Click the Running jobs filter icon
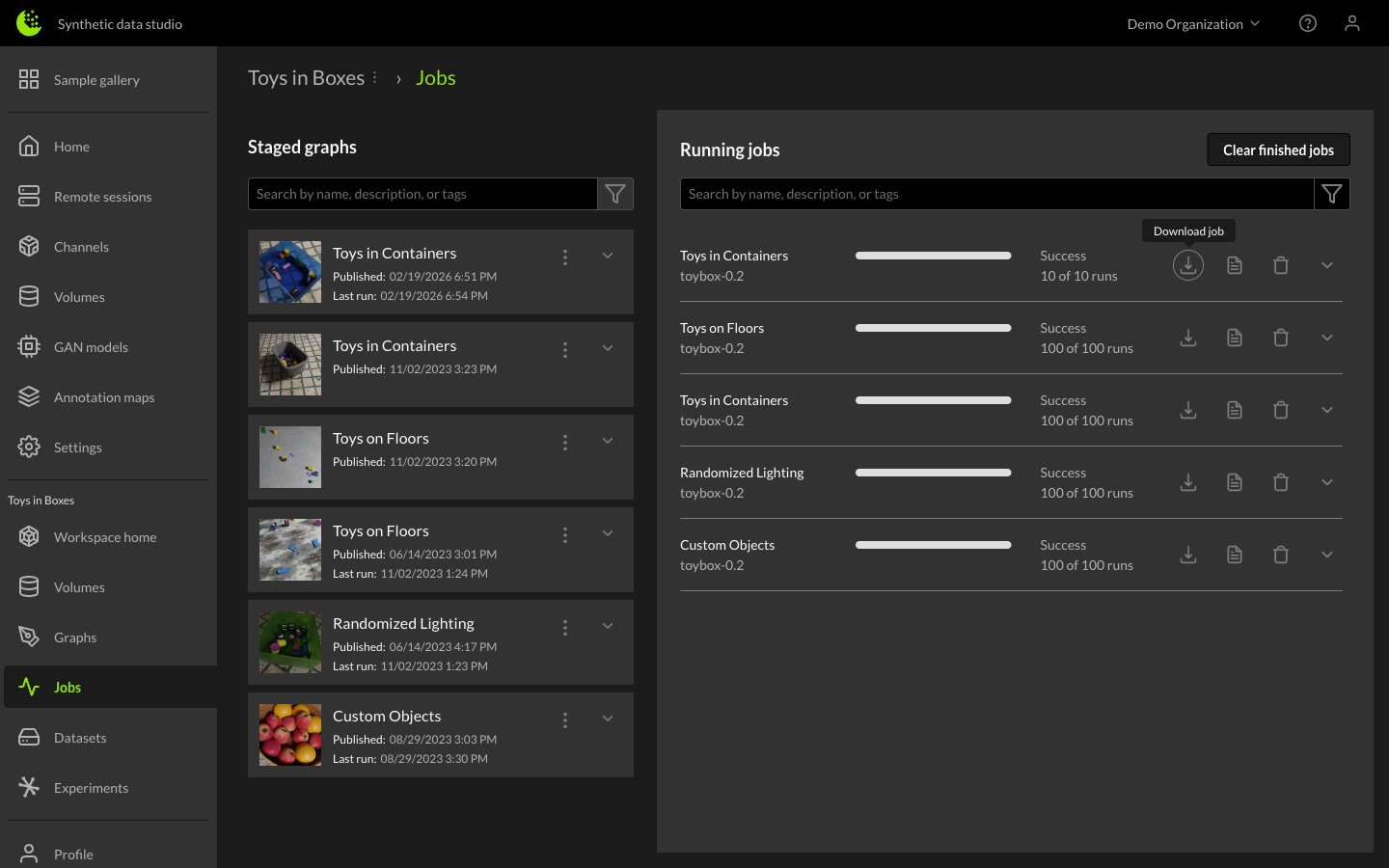Screen dimensions: 1389x868 click(x=1331, y=194)
